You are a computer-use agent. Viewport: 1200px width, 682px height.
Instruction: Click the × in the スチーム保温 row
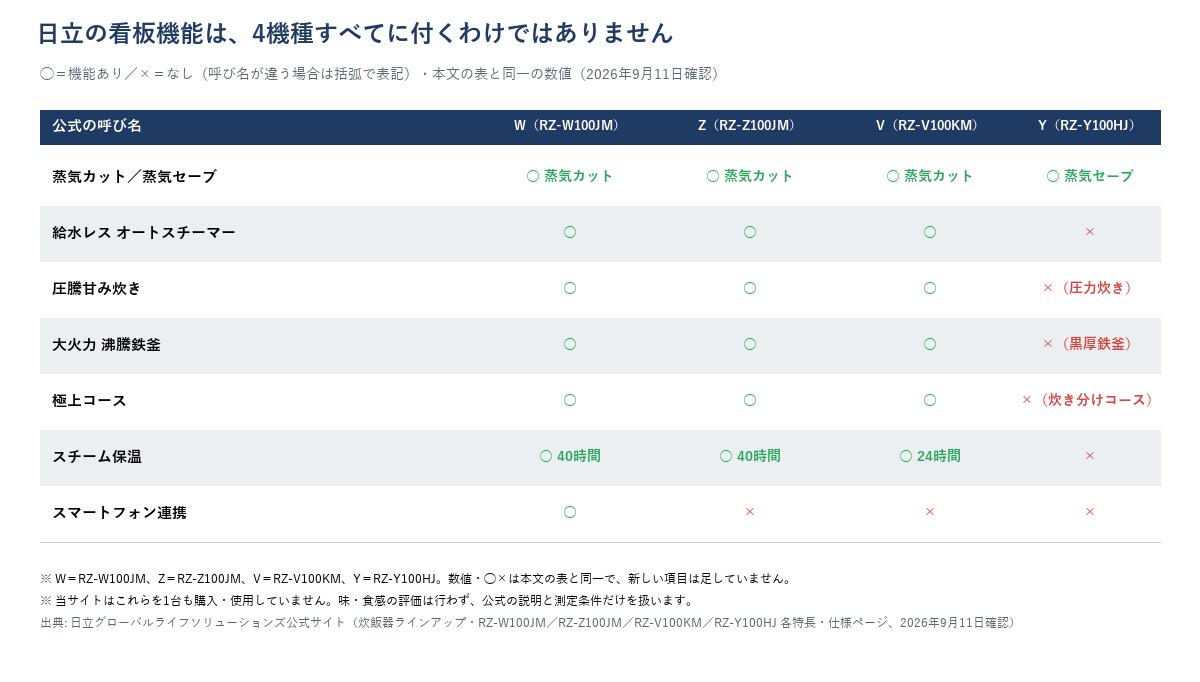pyautogui.click(x=1090, y=456)
